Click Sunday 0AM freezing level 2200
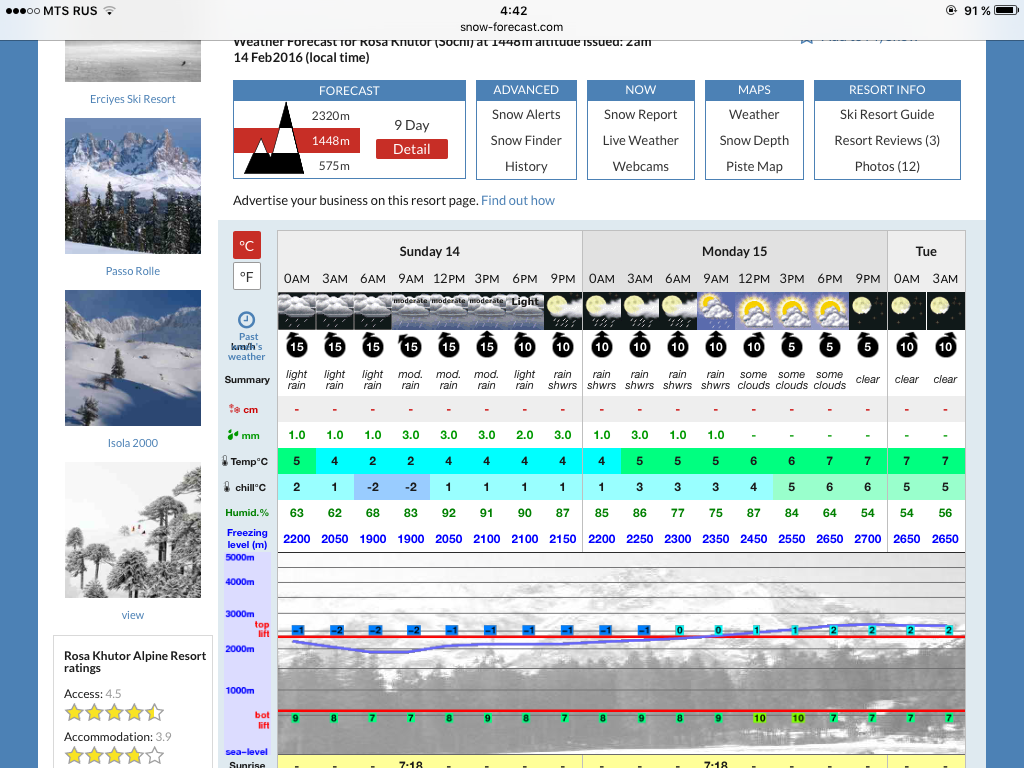 (296, 539)
